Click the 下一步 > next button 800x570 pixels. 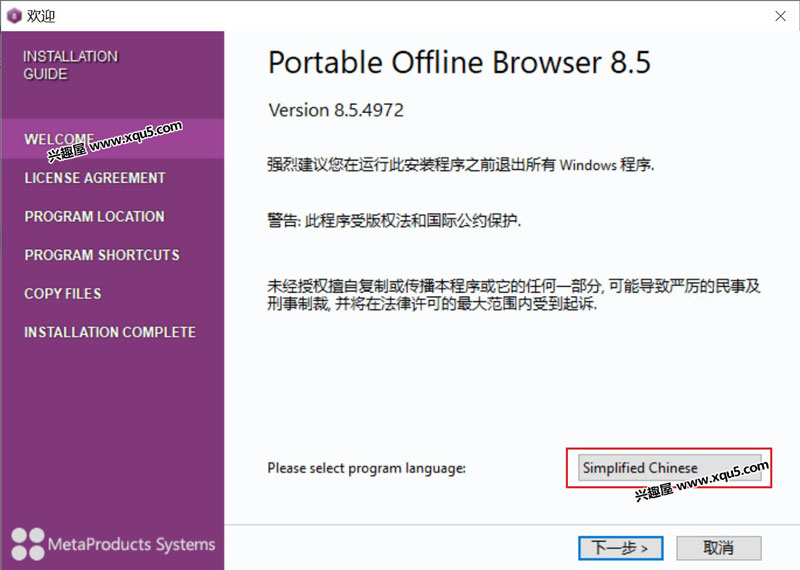click(620, 548)
